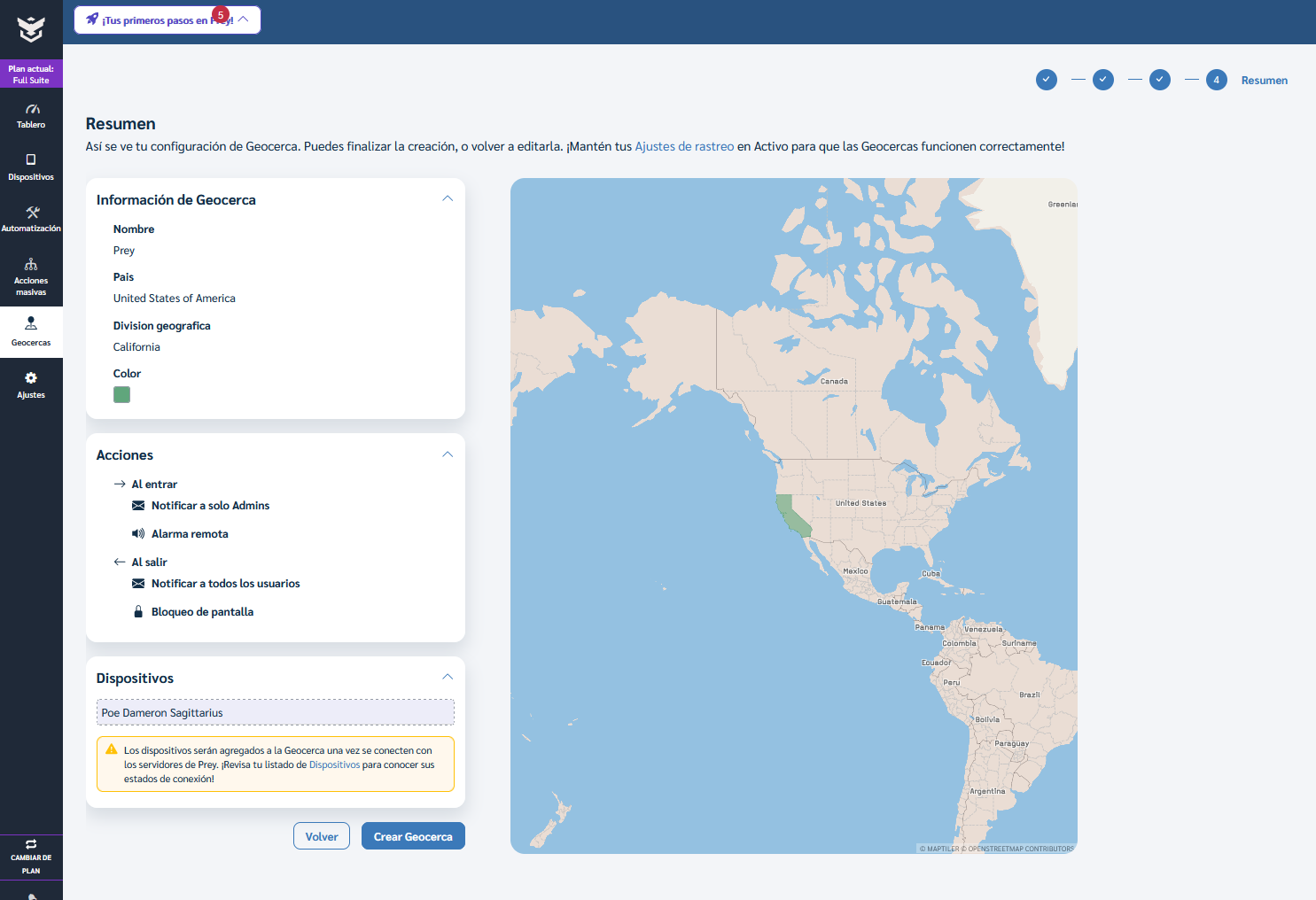This screenshot has height=900, width=1316.
Task: Open Ajustes settings
Action: pos(31,385)
